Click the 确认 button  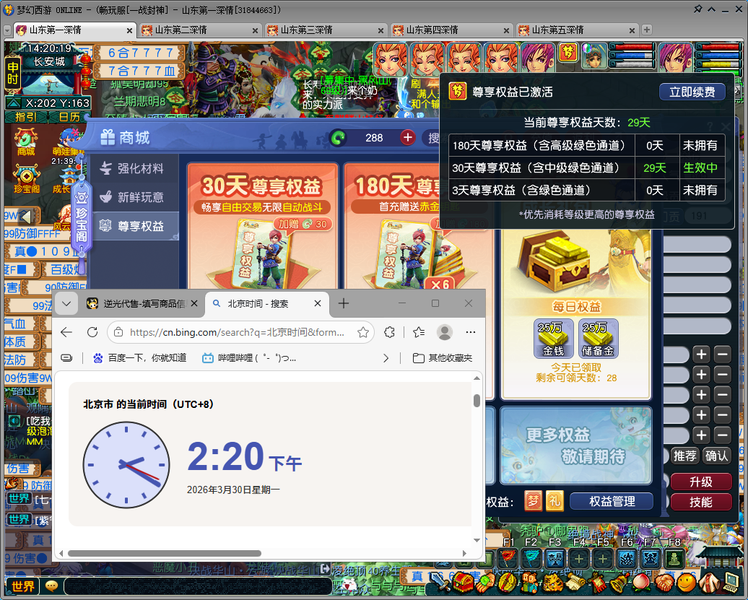(x=717, y=456)
